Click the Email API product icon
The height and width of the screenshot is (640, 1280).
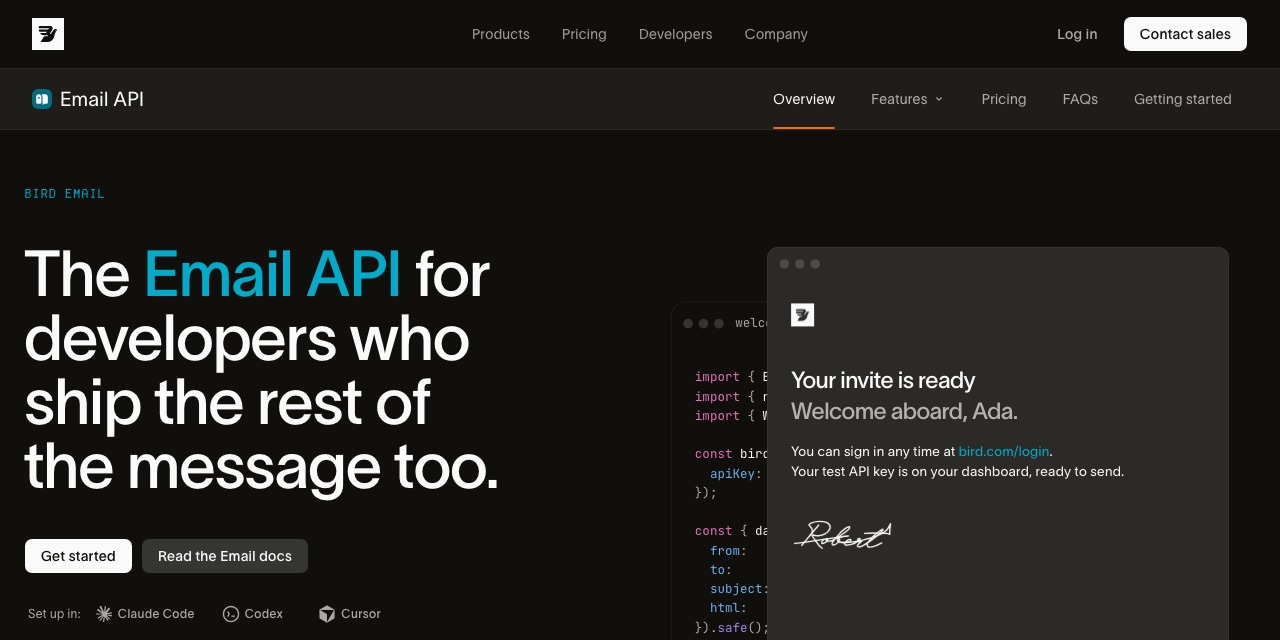42,99
